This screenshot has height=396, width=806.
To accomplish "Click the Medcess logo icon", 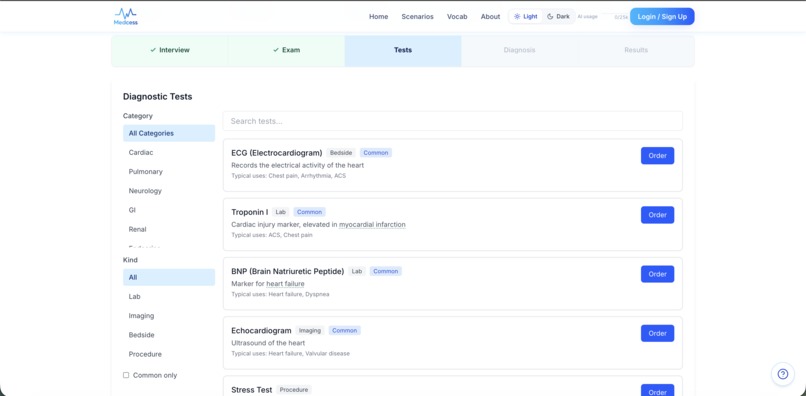I will pos(125,16).
